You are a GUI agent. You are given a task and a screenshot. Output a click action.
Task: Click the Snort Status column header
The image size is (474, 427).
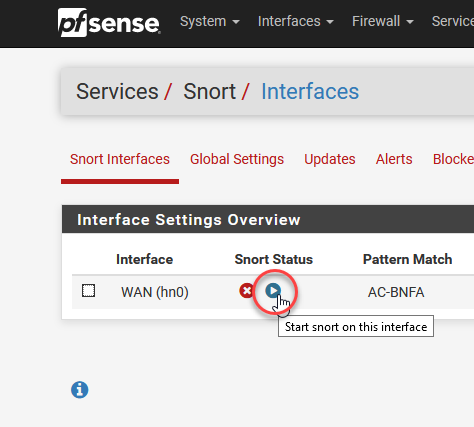point(274,259)
